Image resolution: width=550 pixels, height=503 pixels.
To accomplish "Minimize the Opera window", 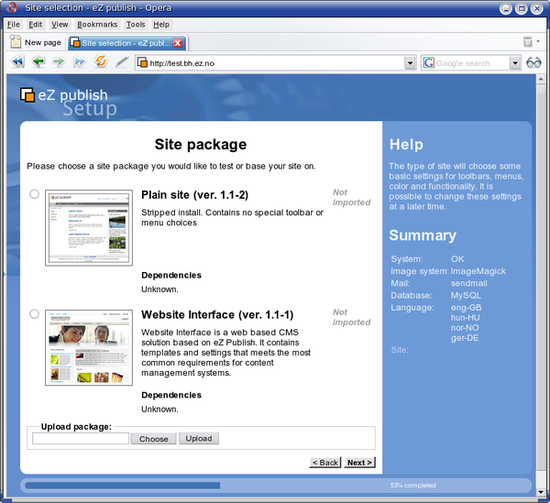I will click(x=505, y=8).
